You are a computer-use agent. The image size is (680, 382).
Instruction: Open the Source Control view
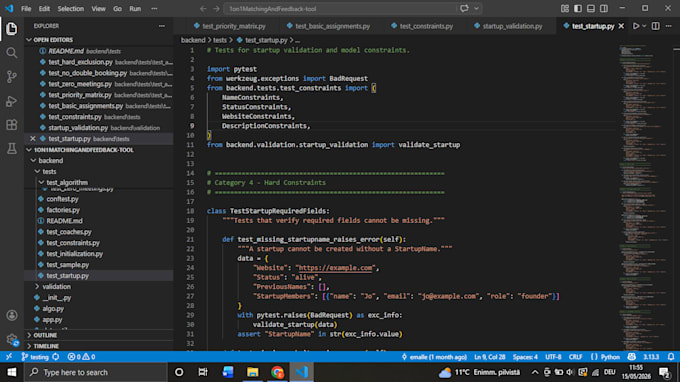coord(12,77)
